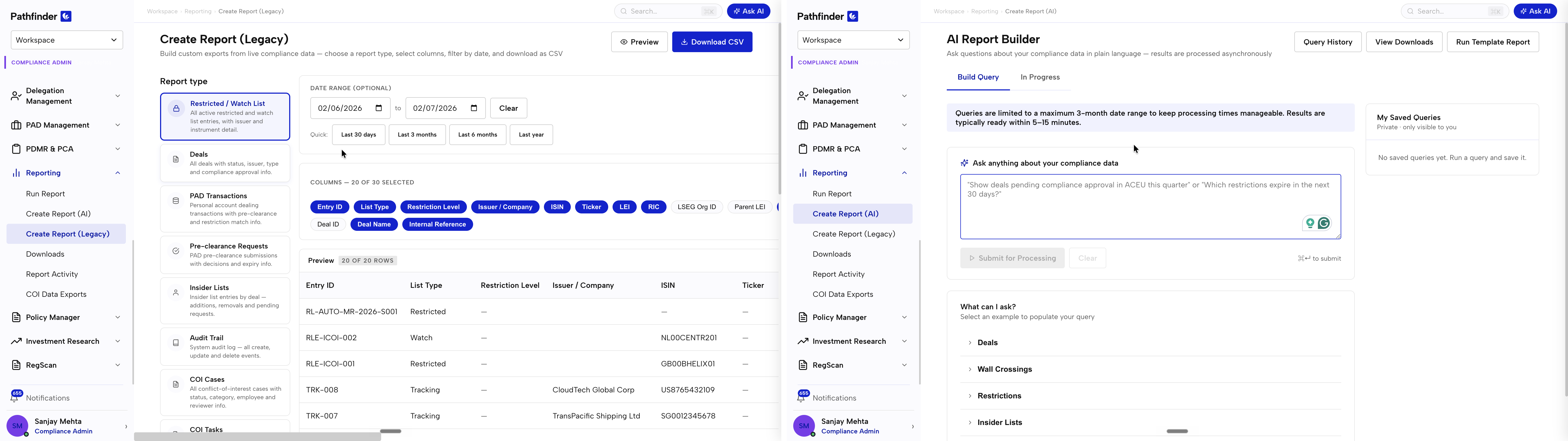Image resolution: width=1568 pixels, height=441 pixels.
Task: Click the Preview button
Action: [x=639, y=42]
